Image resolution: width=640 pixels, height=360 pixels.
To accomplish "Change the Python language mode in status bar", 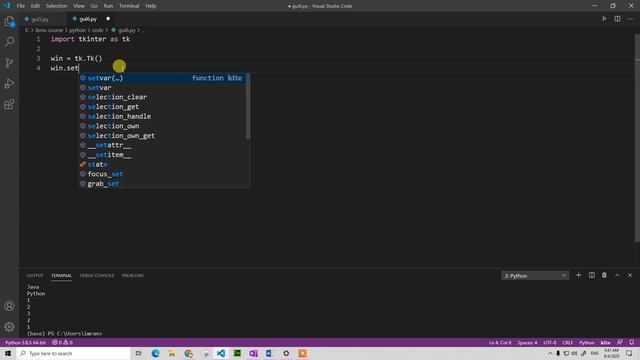I will [587, 342].
